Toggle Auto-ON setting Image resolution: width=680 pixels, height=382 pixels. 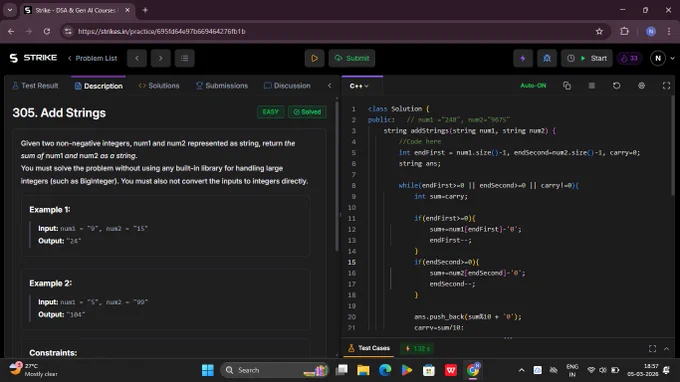tap(533, 85)
